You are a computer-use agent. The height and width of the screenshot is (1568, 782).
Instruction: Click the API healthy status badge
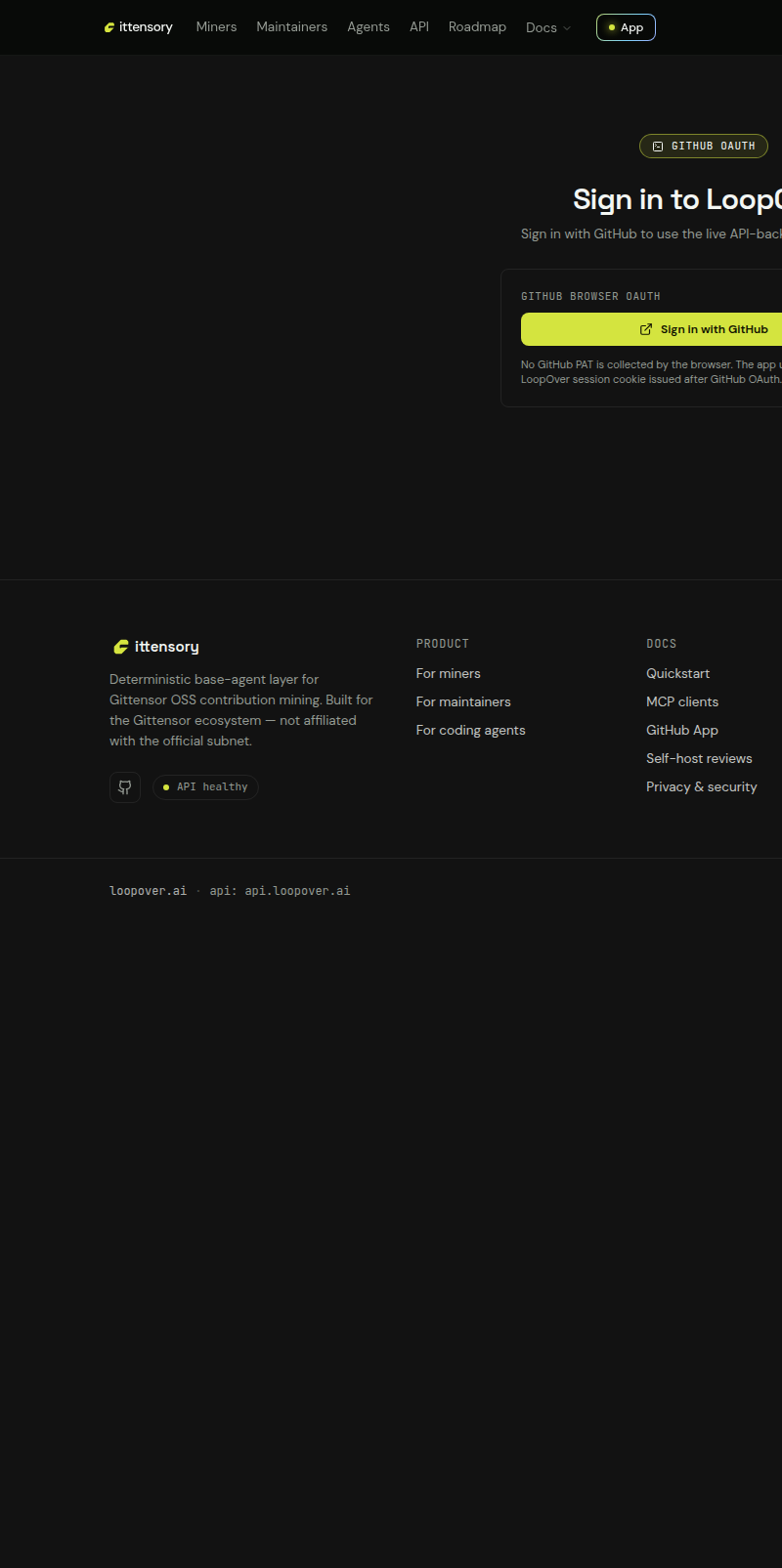pyautogui.click(x=205, y=787)
